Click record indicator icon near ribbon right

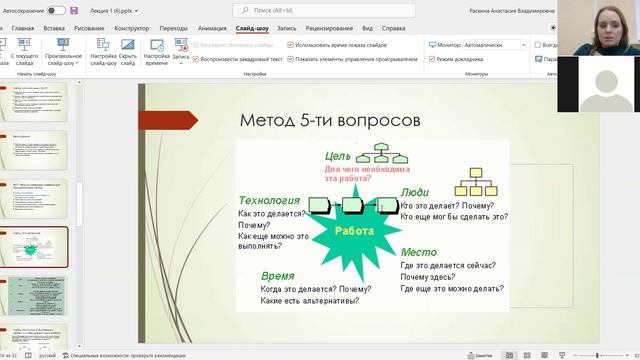pyautogui.click(x=553, y=28)
